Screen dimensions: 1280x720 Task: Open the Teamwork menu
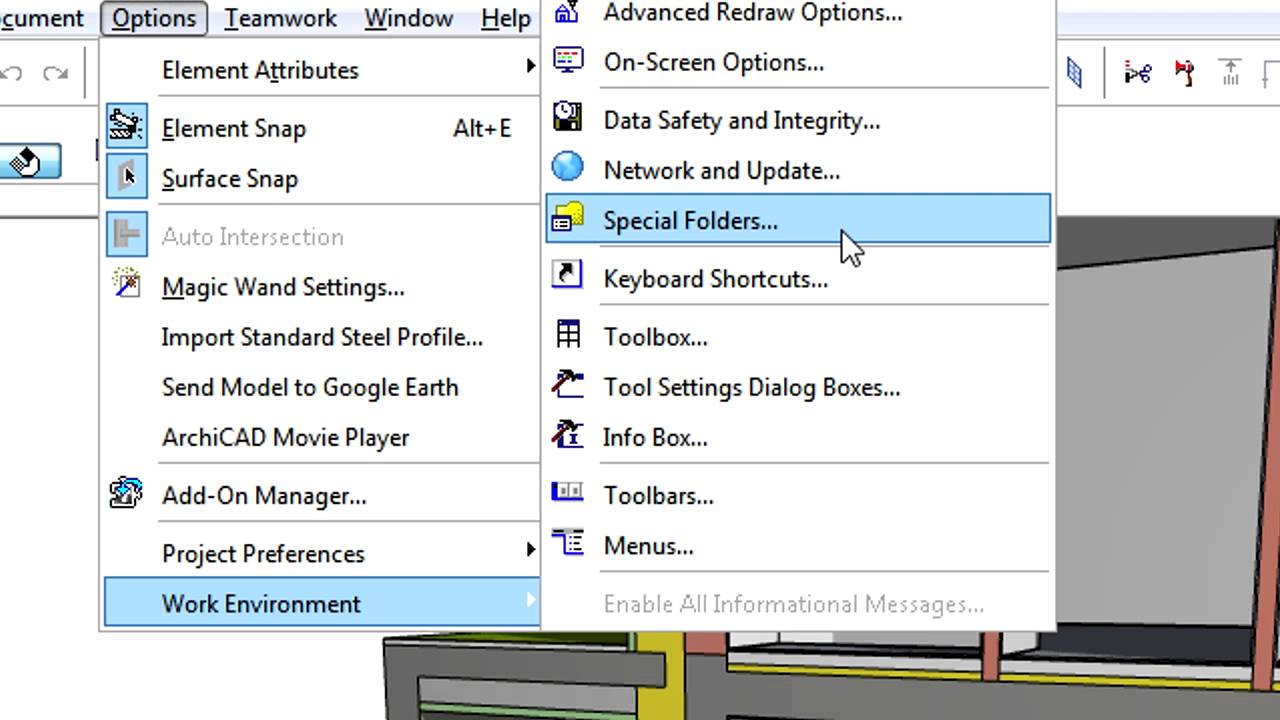click(280, 18)
